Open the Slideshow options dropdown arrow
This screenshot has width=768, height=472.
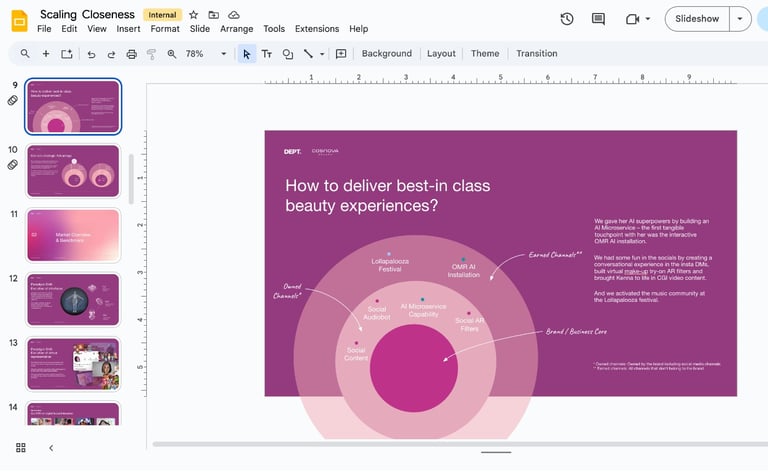click(x=740, y=19)
